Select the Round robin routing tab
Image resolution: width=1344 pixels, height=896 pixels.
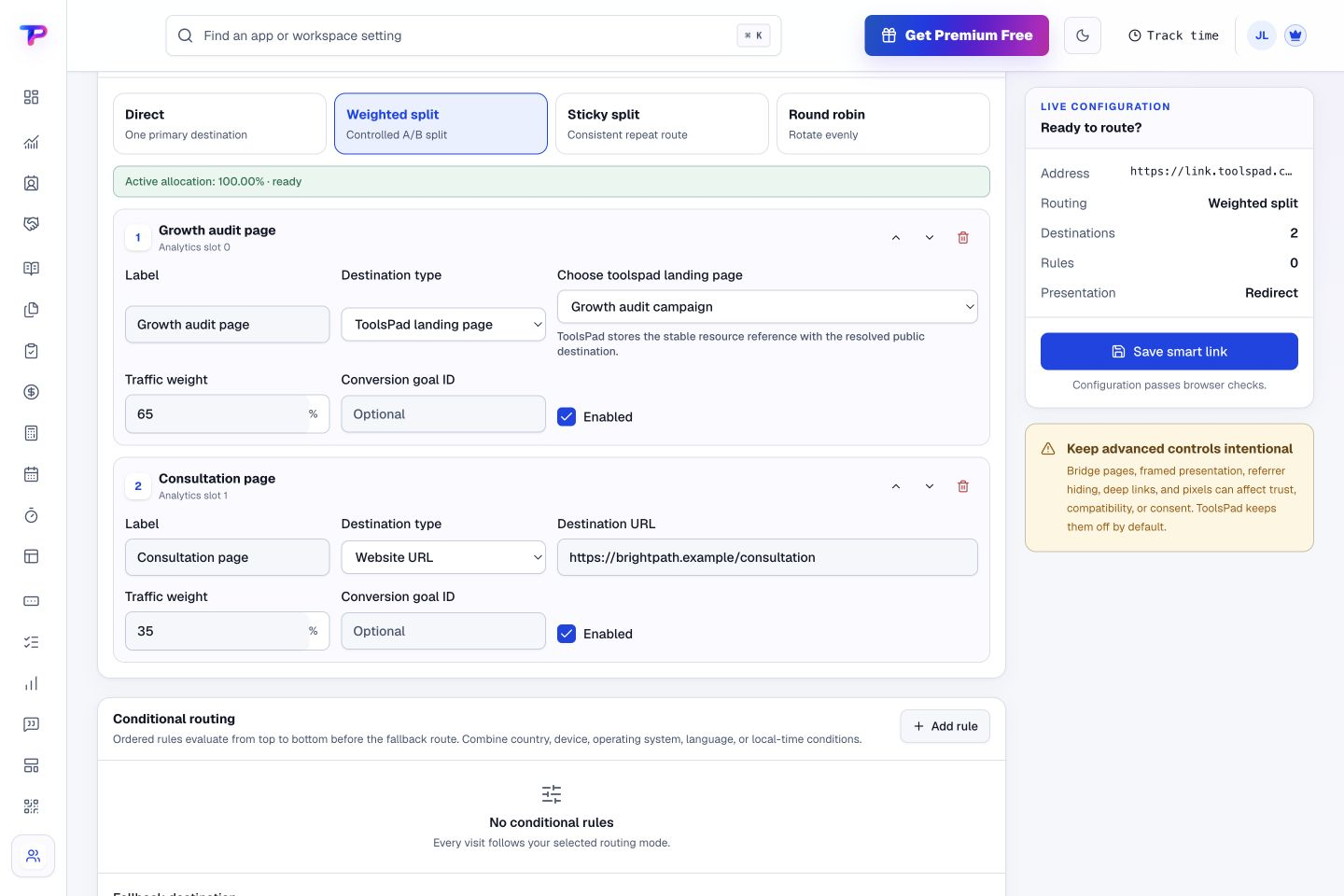[883, 123]
